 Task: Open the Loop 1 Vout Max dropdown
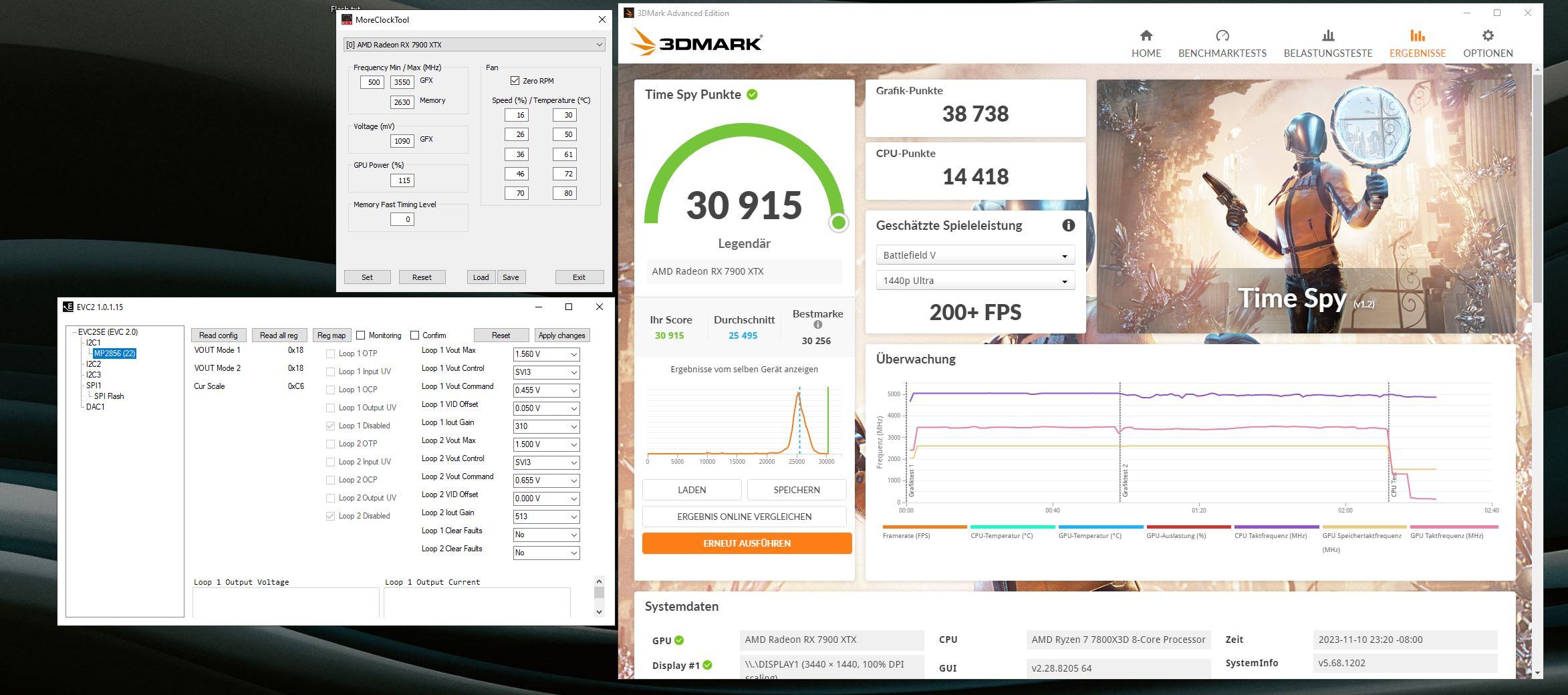546,354
